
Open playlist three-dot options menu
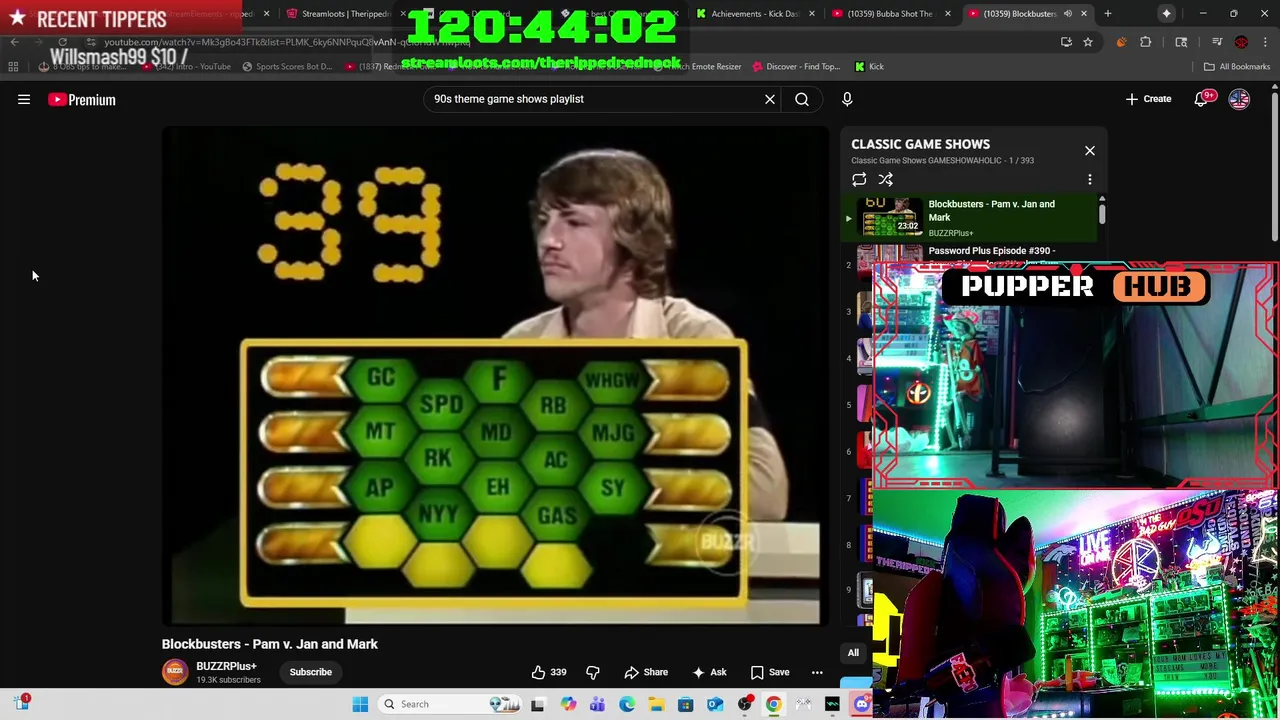[x=1090, y=180]
